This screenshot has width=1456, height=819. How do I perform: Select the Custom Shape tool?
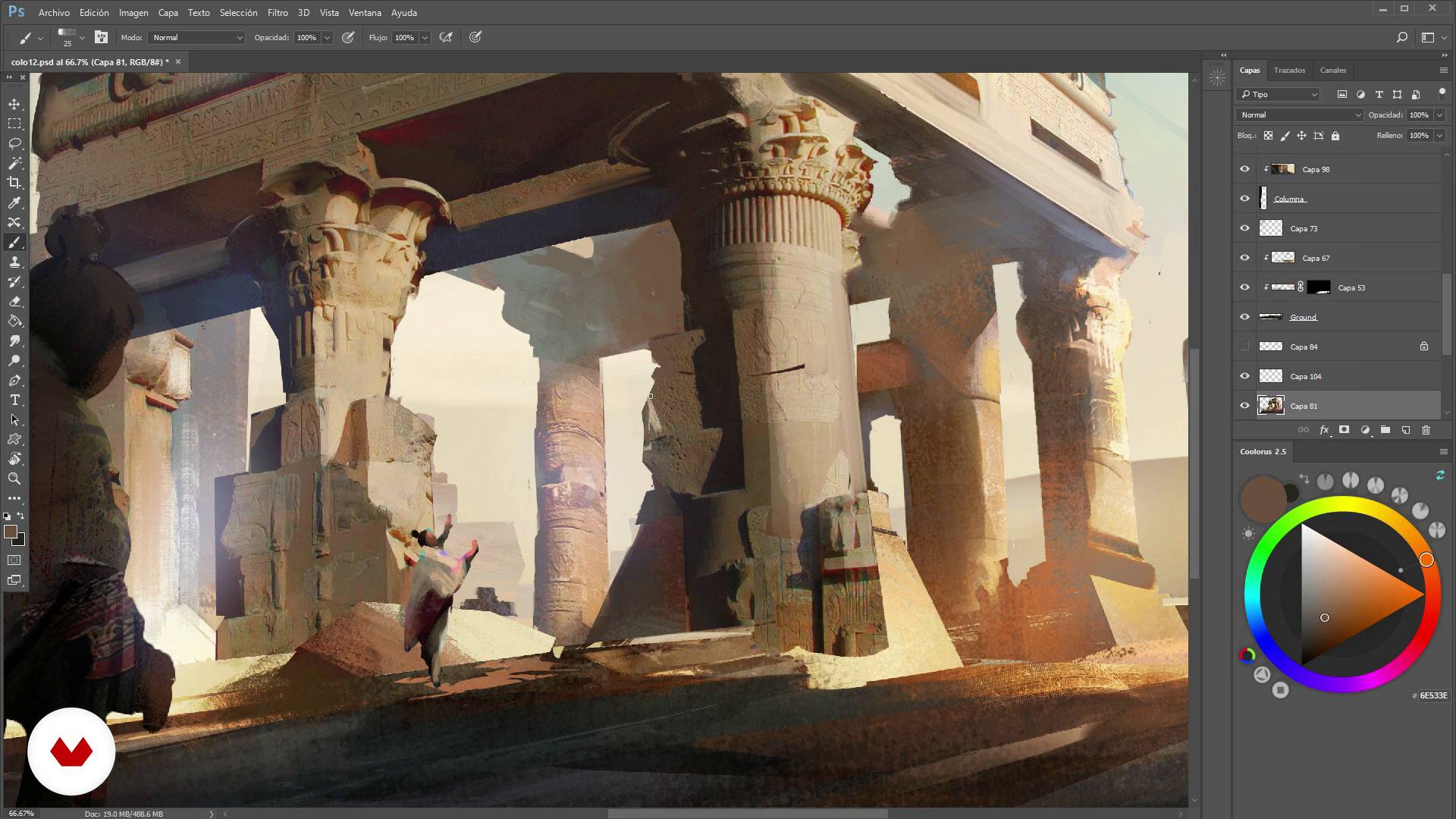click(x=14, y=439)
